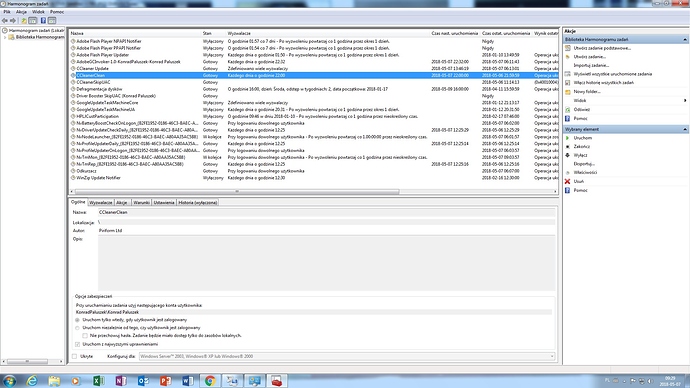
Task: Click the Właściwości properties icon
Action: pyautogui.click(x=568, y=172)
